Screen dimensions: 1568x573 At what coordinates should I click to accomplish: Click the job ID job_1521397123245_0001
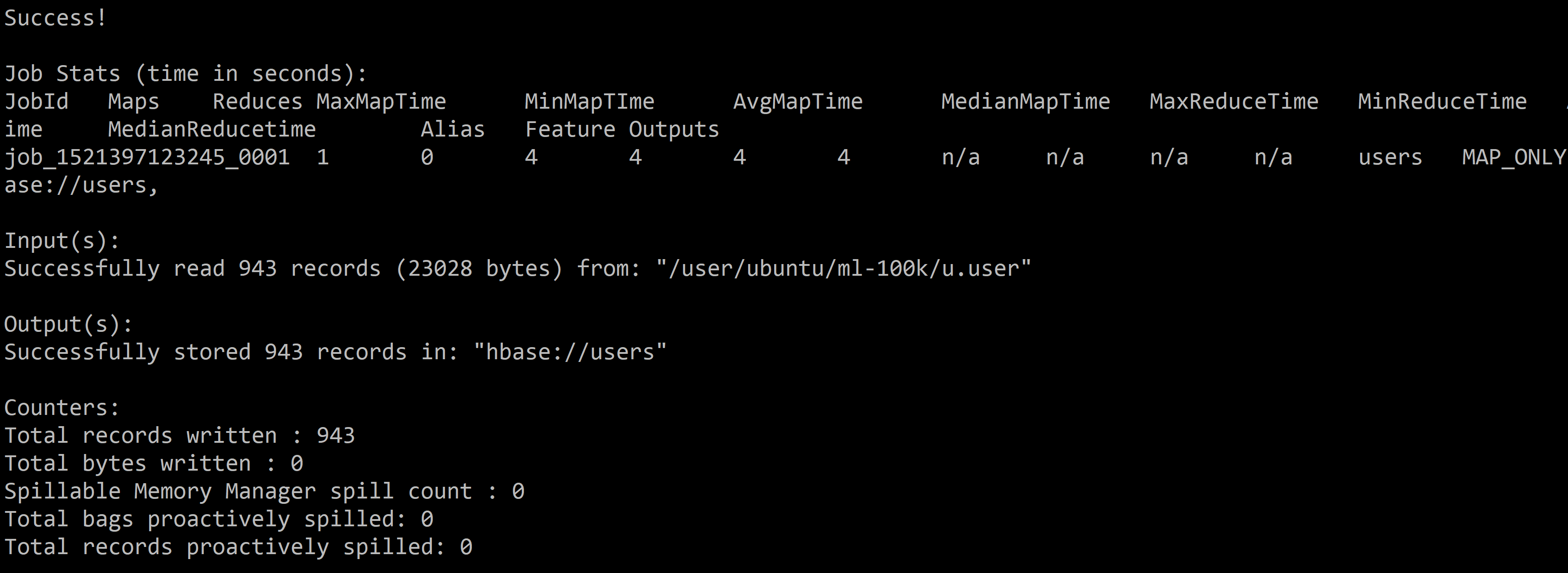pyautogui.click(x=147, y=158)
